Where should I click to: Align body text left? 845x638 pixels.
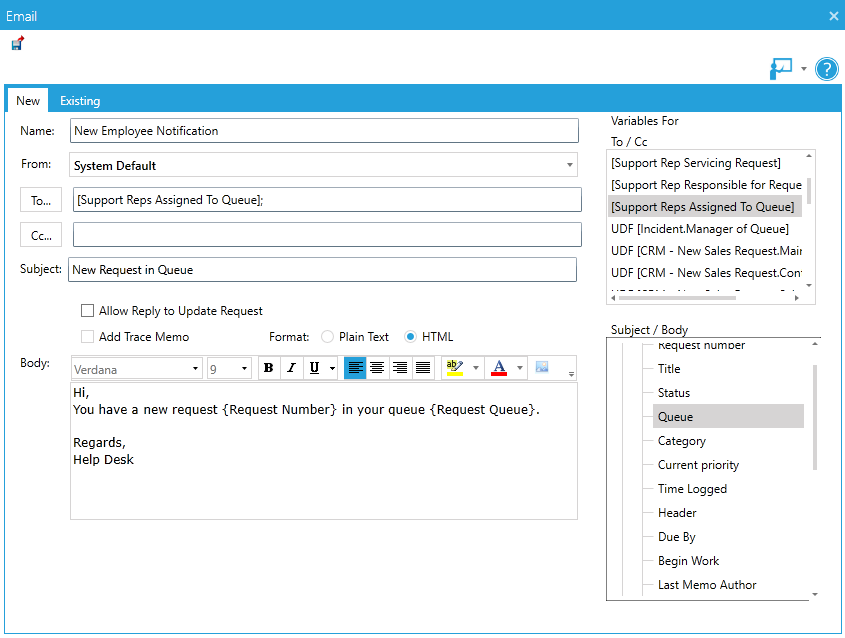pyautogui.click(x=355, y=368)
